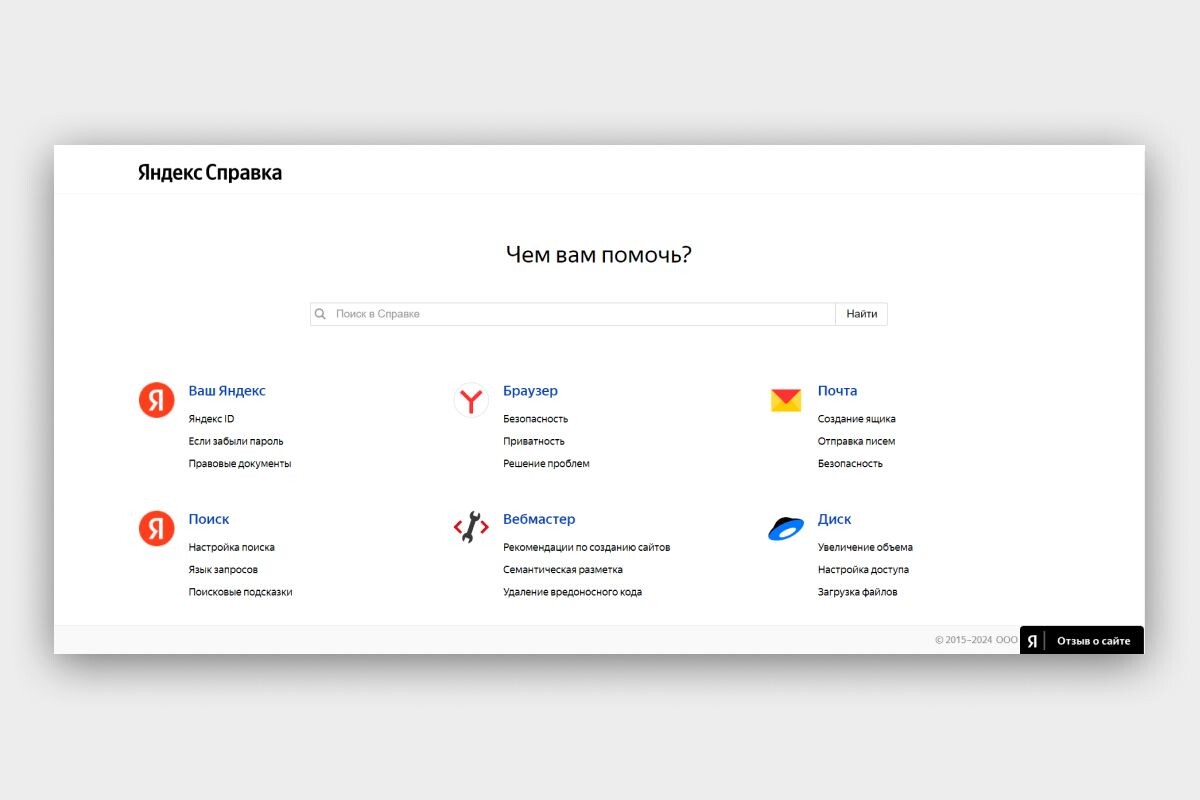The width and height of the screenshot is (1200, 800).
Task: Open Удаление вредоносного кода link
Action: 572,592
